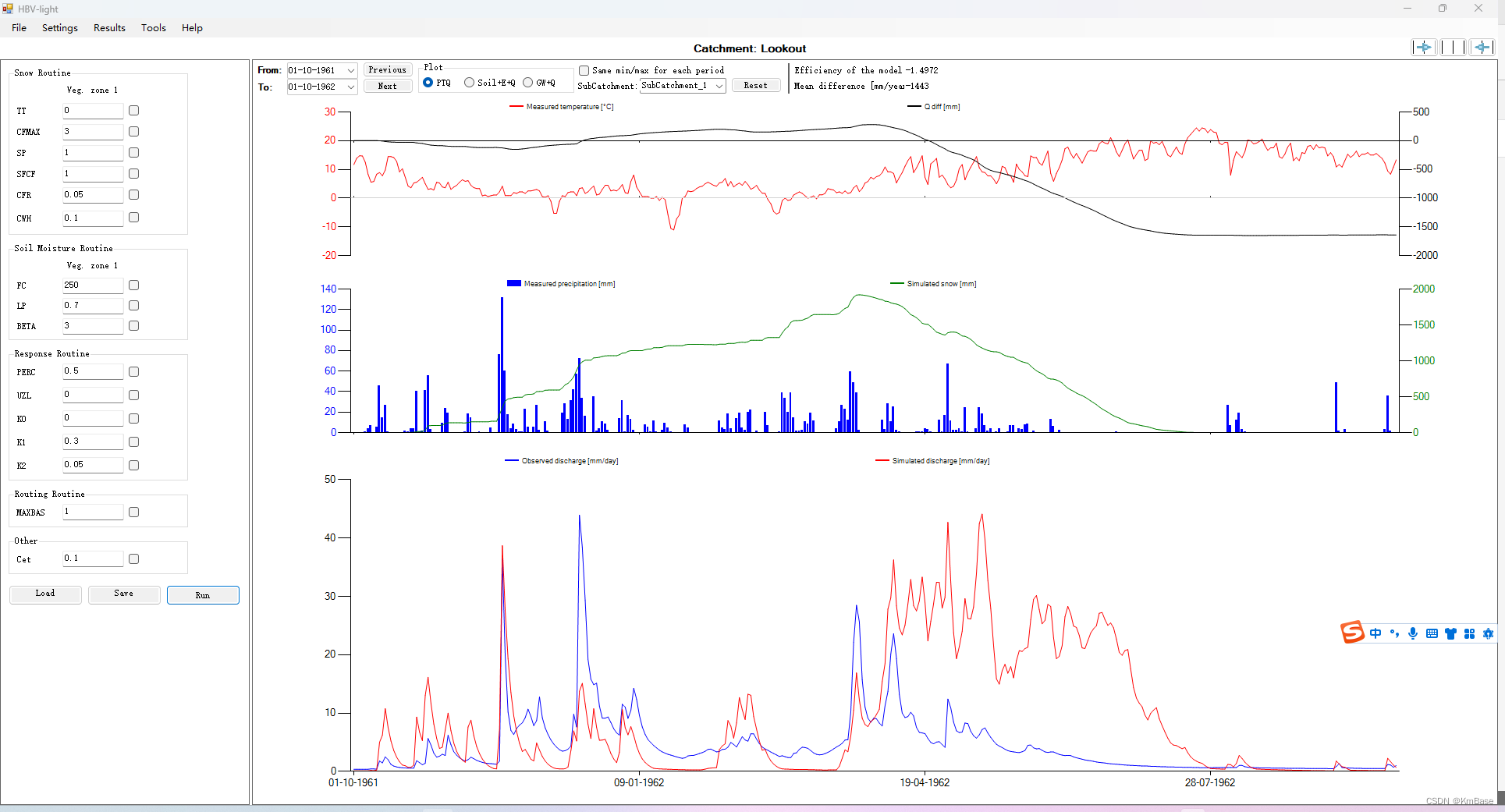
Task: Click the arrow-right period shift icon
Action: (1424, 48)
